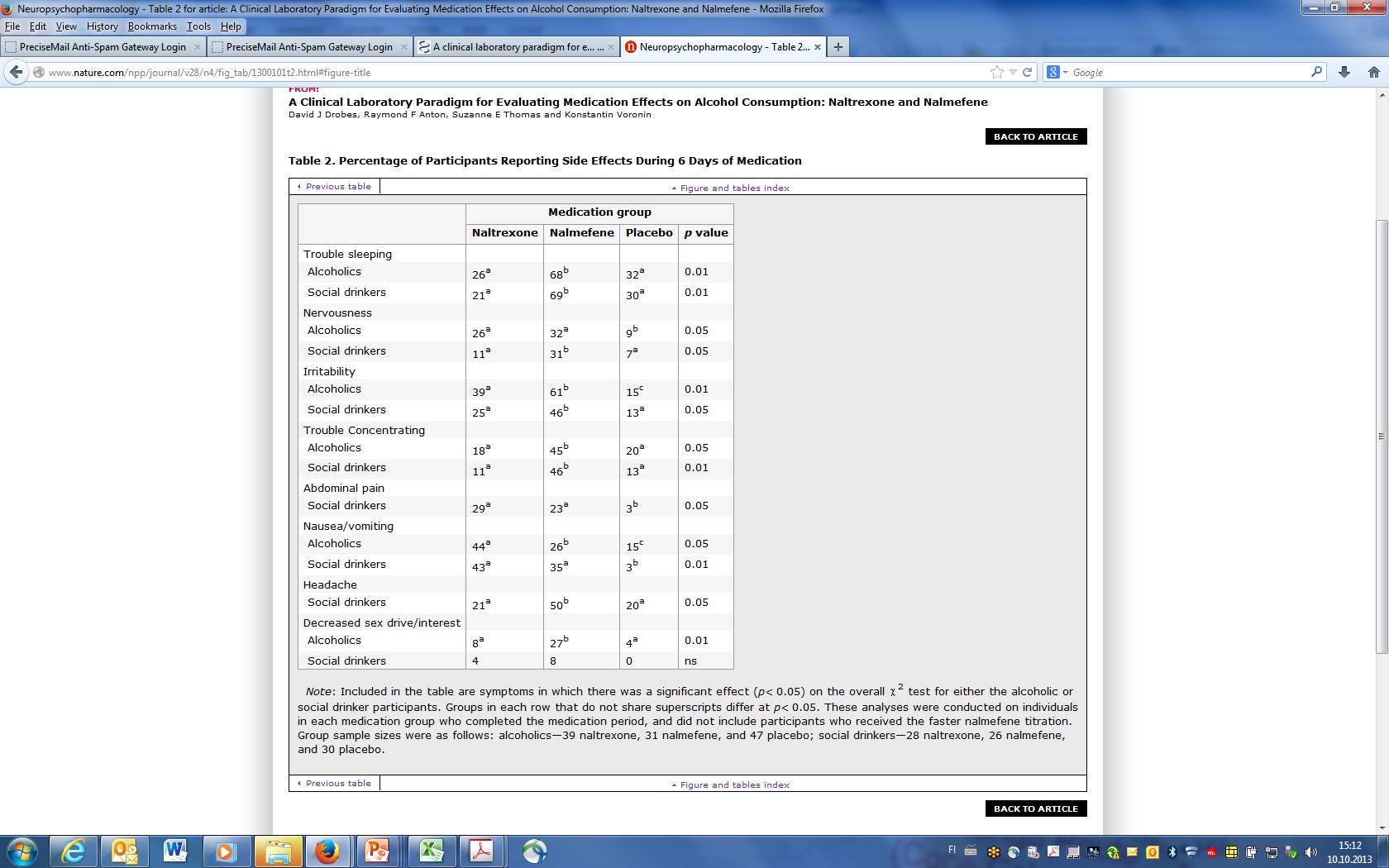Click the top BACK TO ARTICLE button

click(1035, 136)
